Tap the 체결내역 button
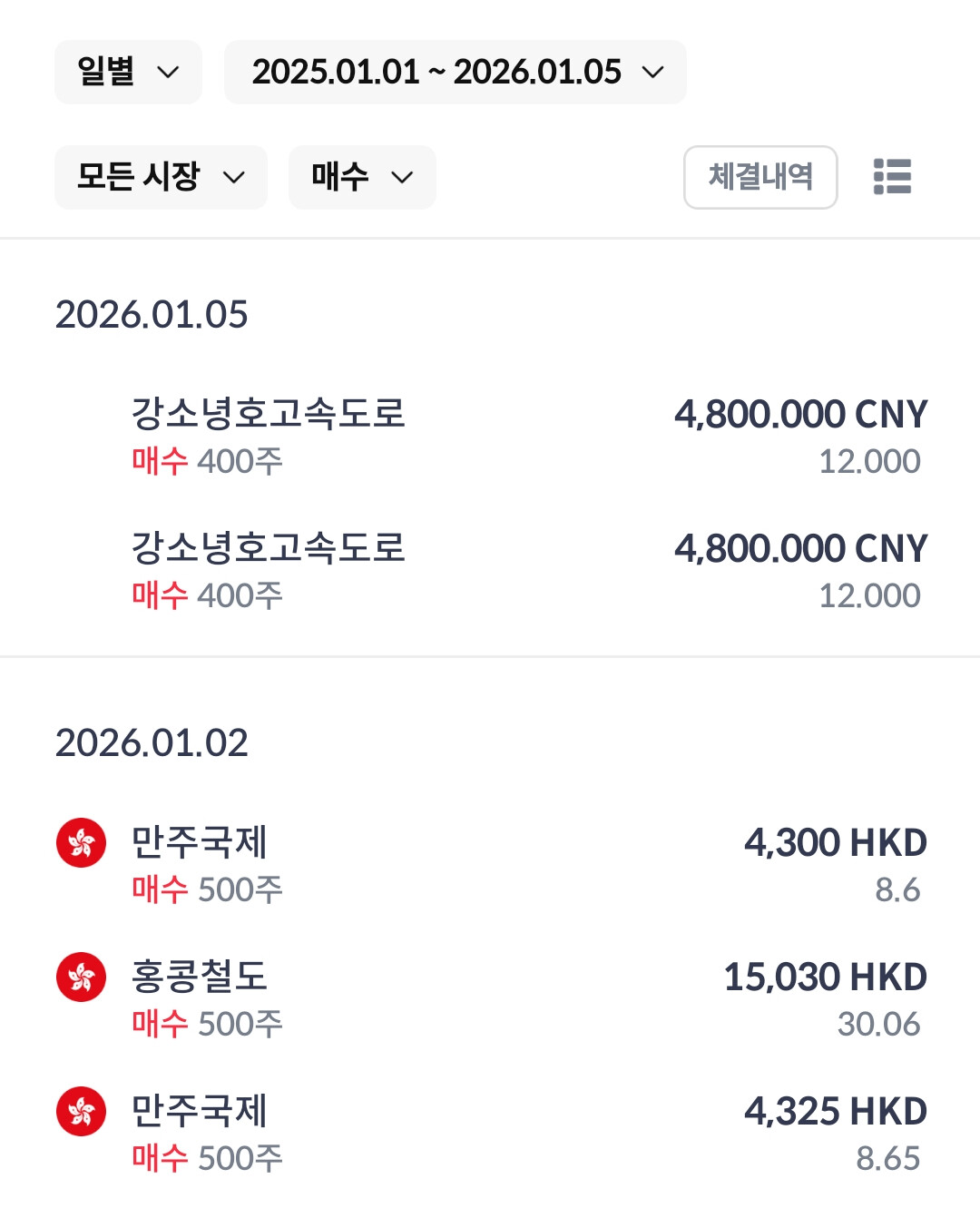The height and width of the screenshot is (1218, 980). (759, 177)
